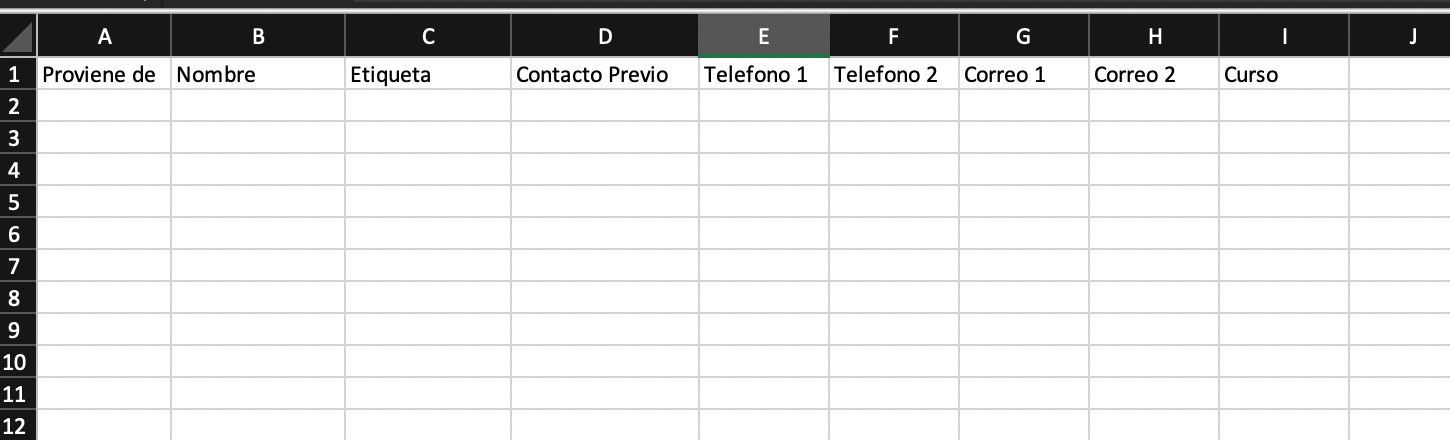
Task: Click the Select All corner triangle
Action: pyautogui.click(x=18, y=38)
